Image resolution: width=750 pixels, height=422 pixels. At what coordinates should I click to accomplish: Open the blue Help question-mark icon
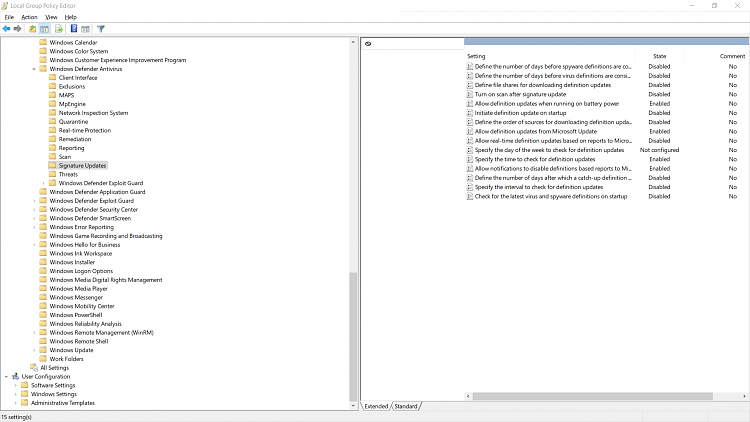tap(74, 29)
